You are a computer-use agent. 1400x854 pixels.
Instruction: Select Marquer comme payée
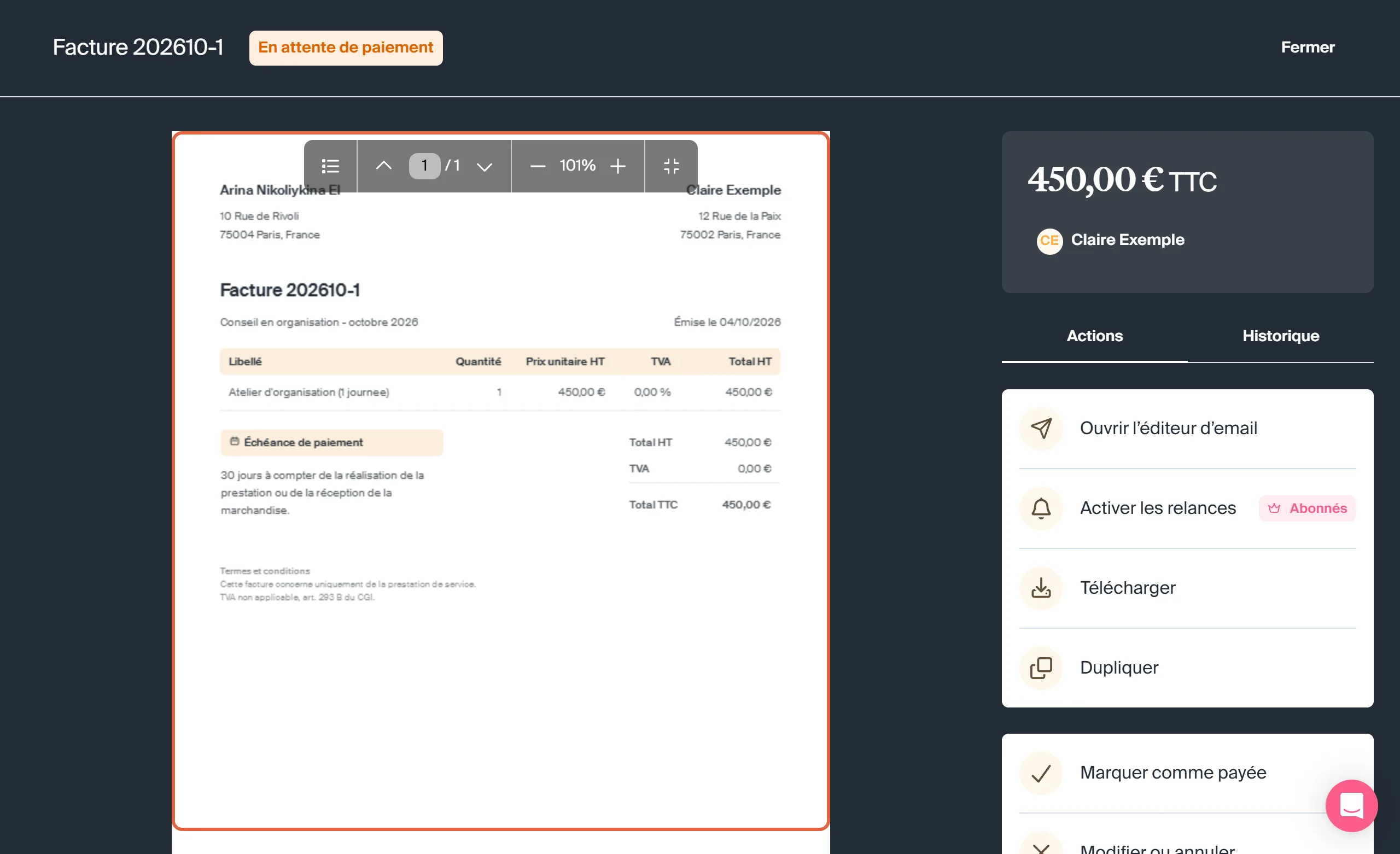pyautogui.click(x=1187, y=773)
